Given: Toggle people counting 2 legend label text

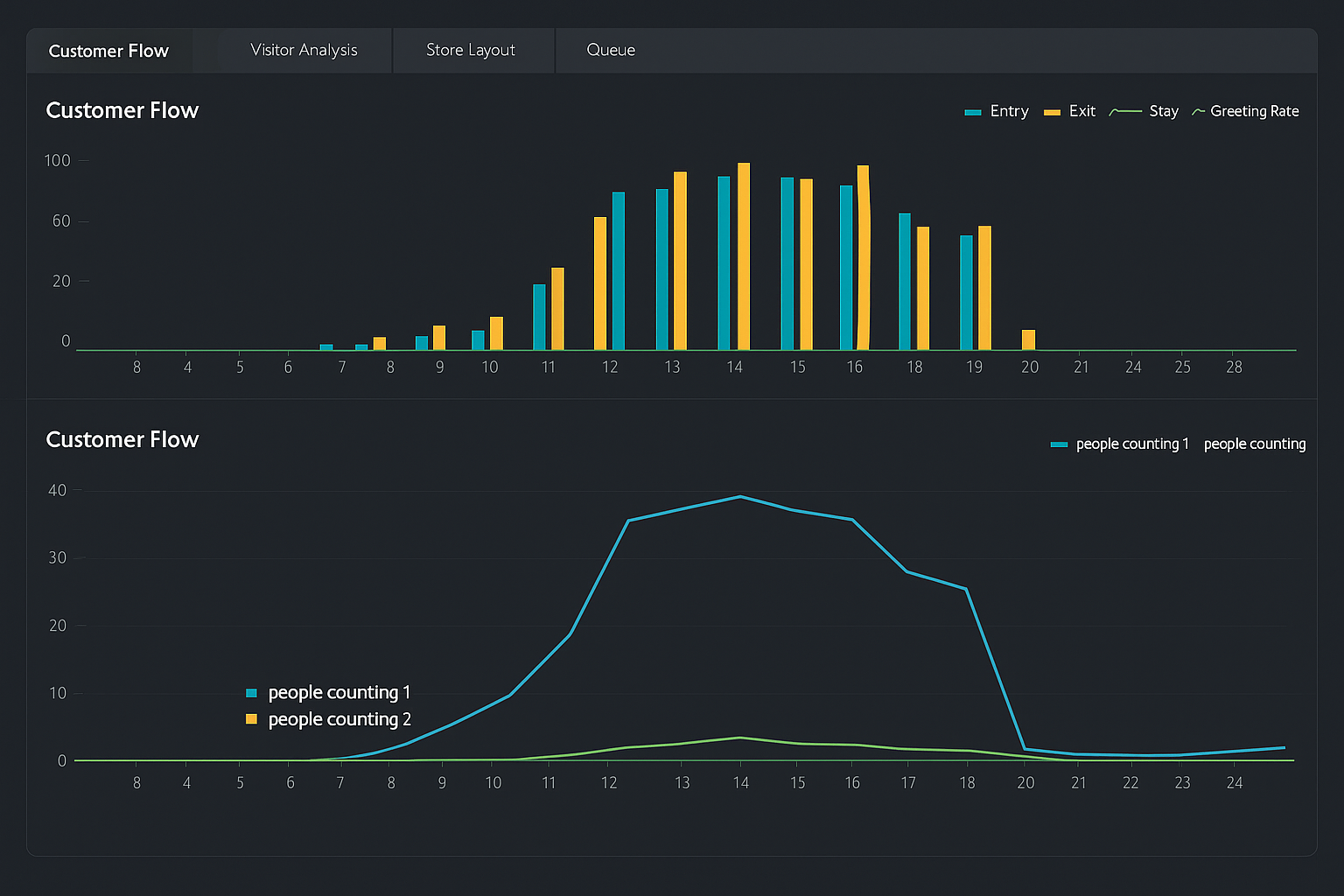Looking at the screenshot, I should pyautogui.click(x=339, y=719).
